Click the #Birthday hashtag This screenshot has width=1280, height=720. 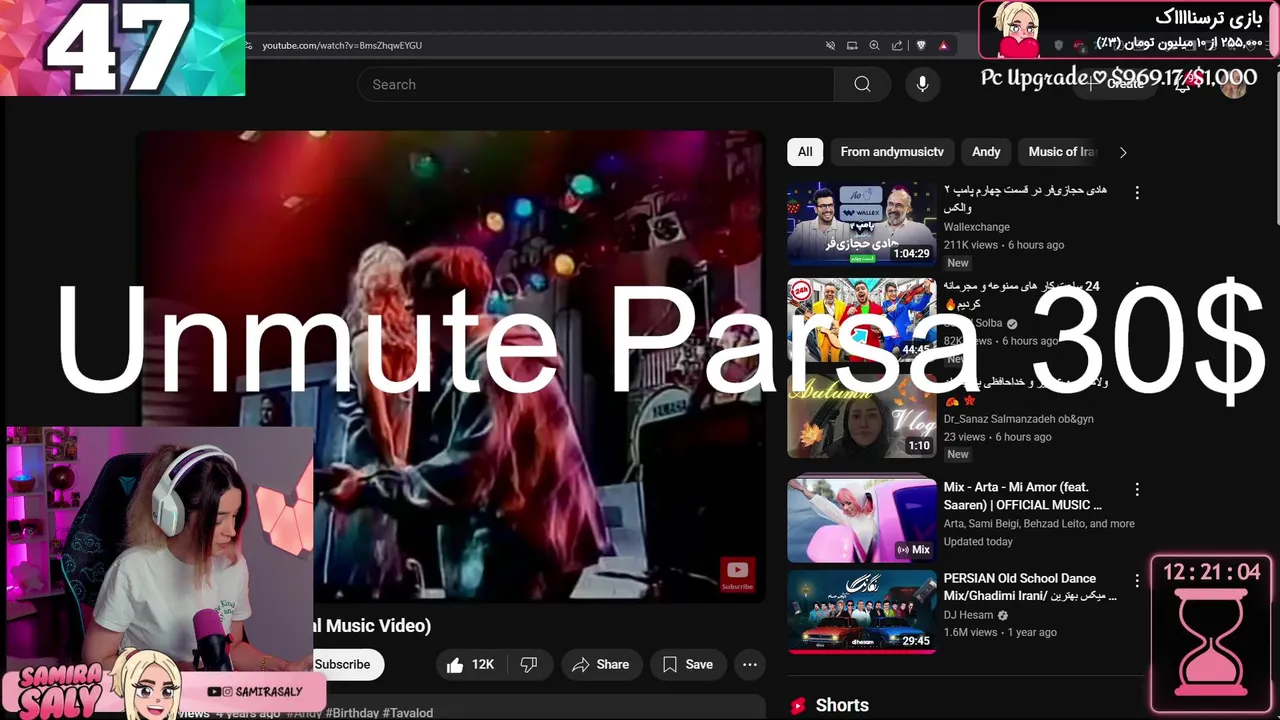click(x=351, y=713)
